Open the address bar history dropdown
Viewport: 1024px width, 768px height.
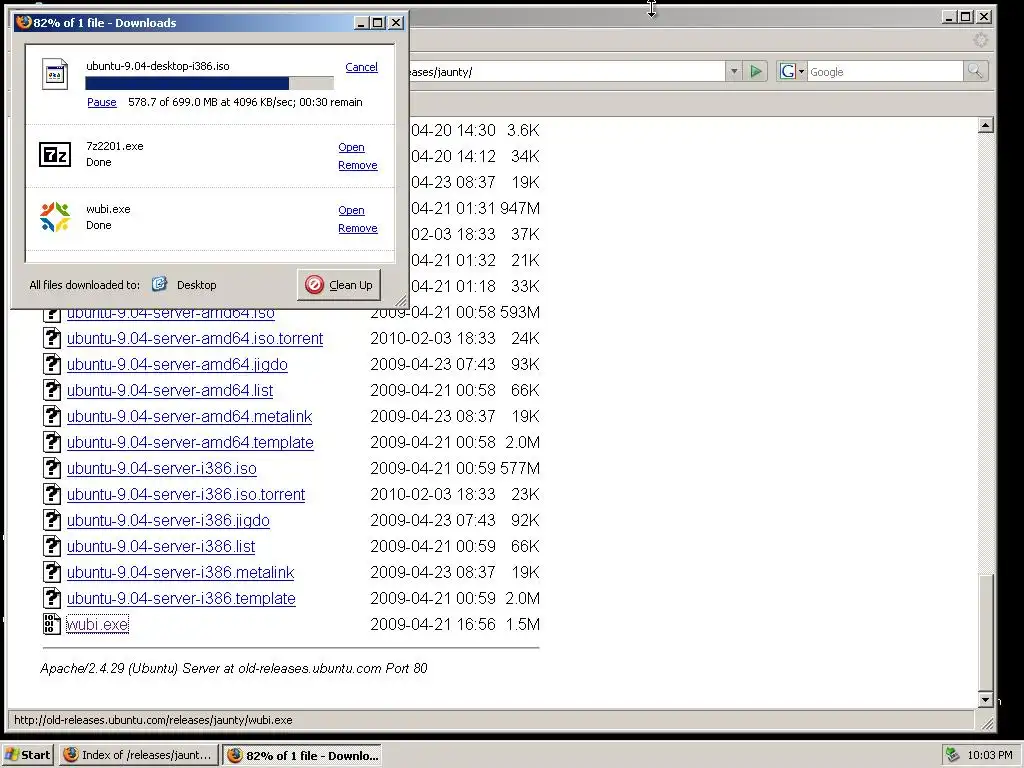pyautogui.click(x=734, y=71)
